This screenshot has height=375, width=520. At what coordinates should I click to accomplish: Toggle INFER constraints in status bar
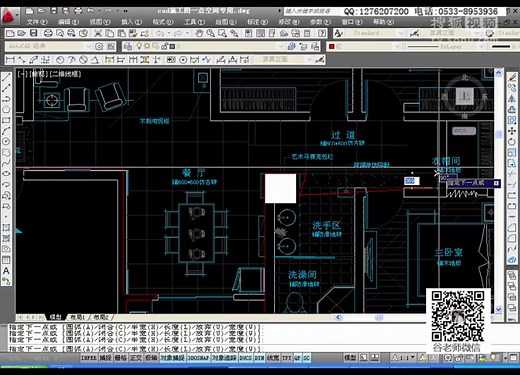tap(89, 358)
